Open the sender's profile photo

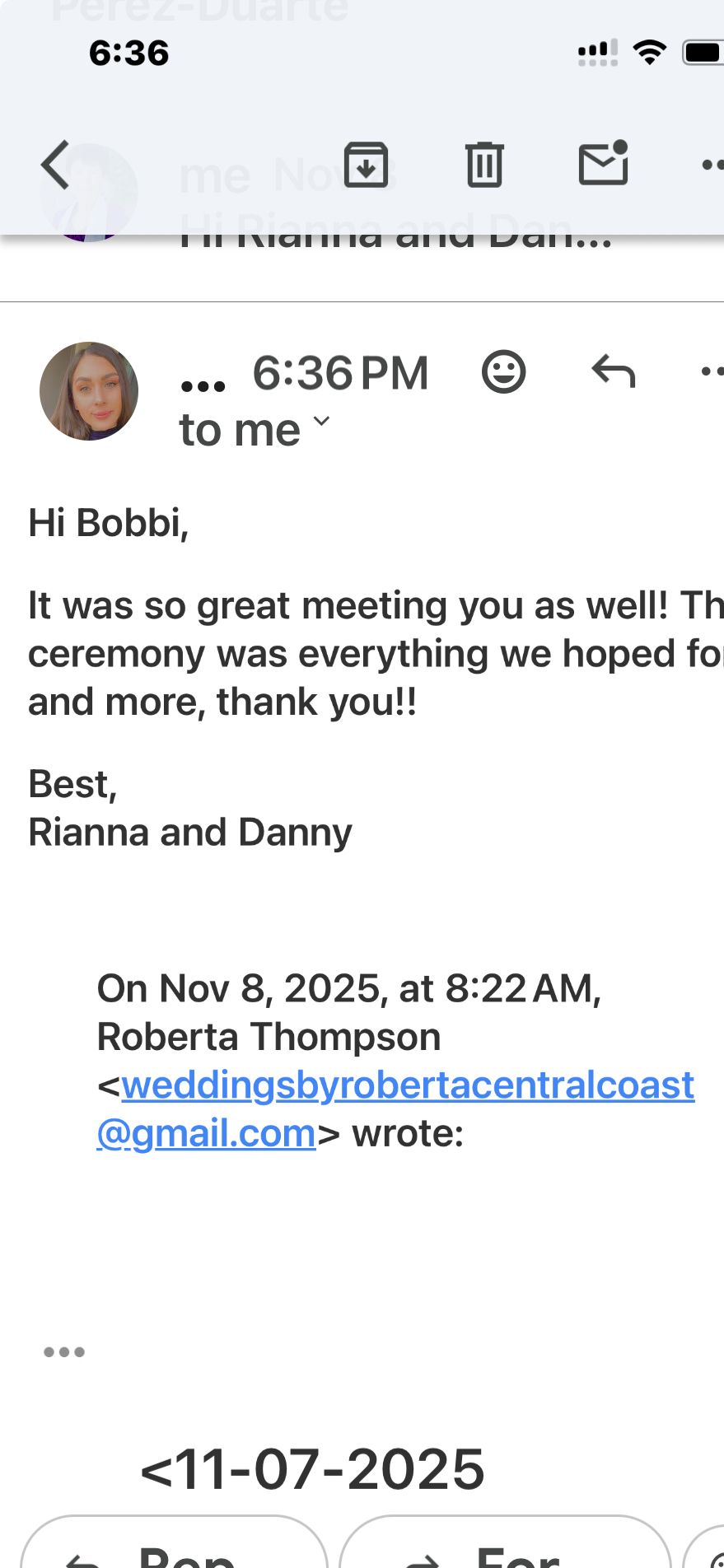pos(89,391)
